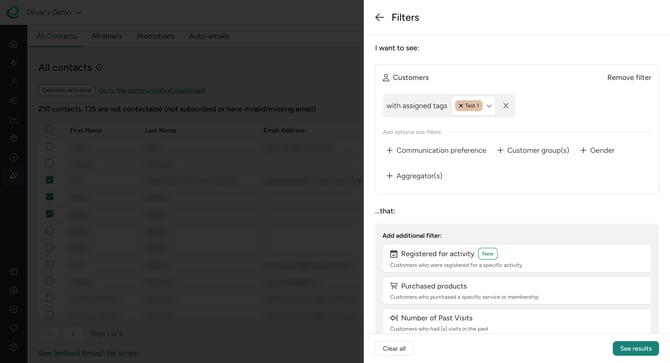Open the Give feedback through the survey link
Viewport: 670px width, 363px height.
tap(88, 353)
